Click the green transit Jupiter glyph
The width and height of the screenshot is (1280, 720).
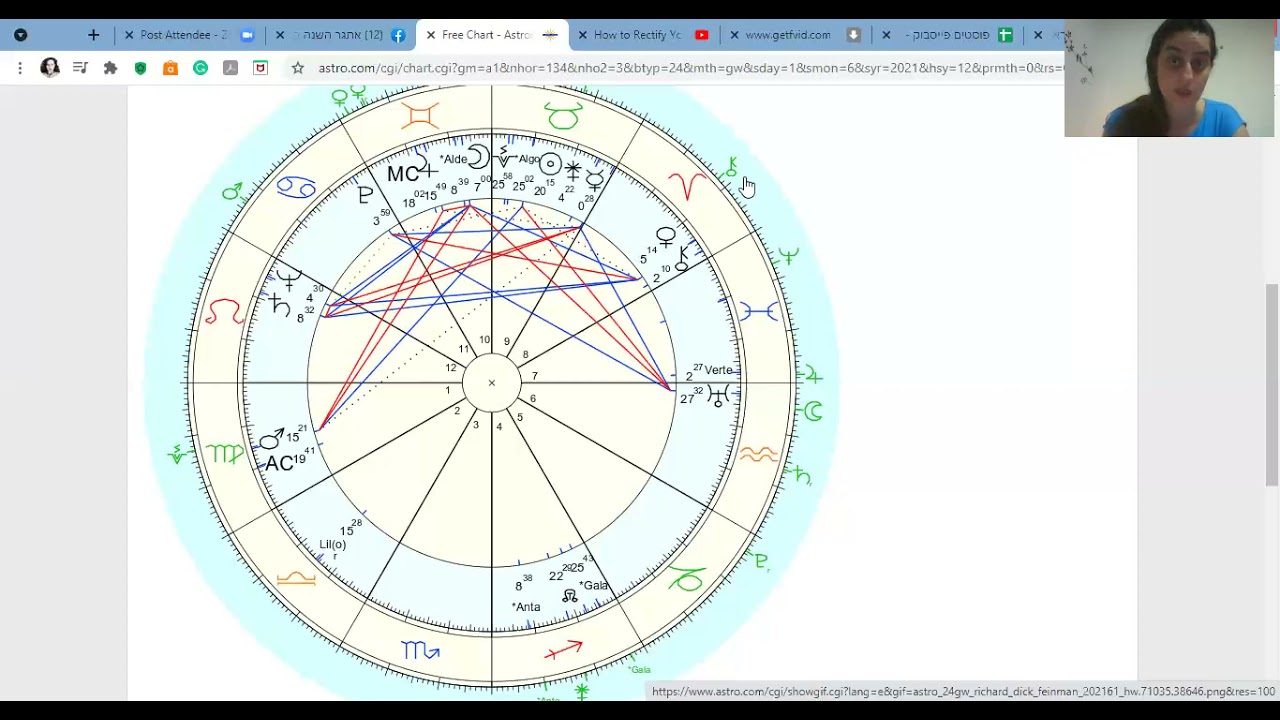click(x=812, y=375)
